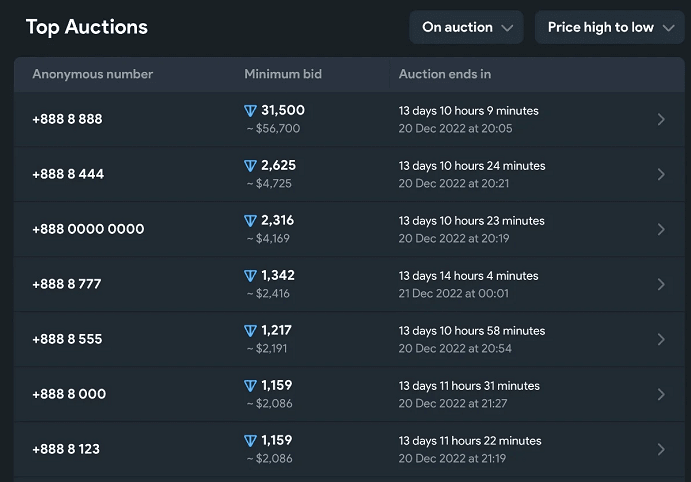The height and width of the screenshot is (482, 691).
Task: Click 1,159 bid in +888 8 000 row
Action: coord(277,386)
